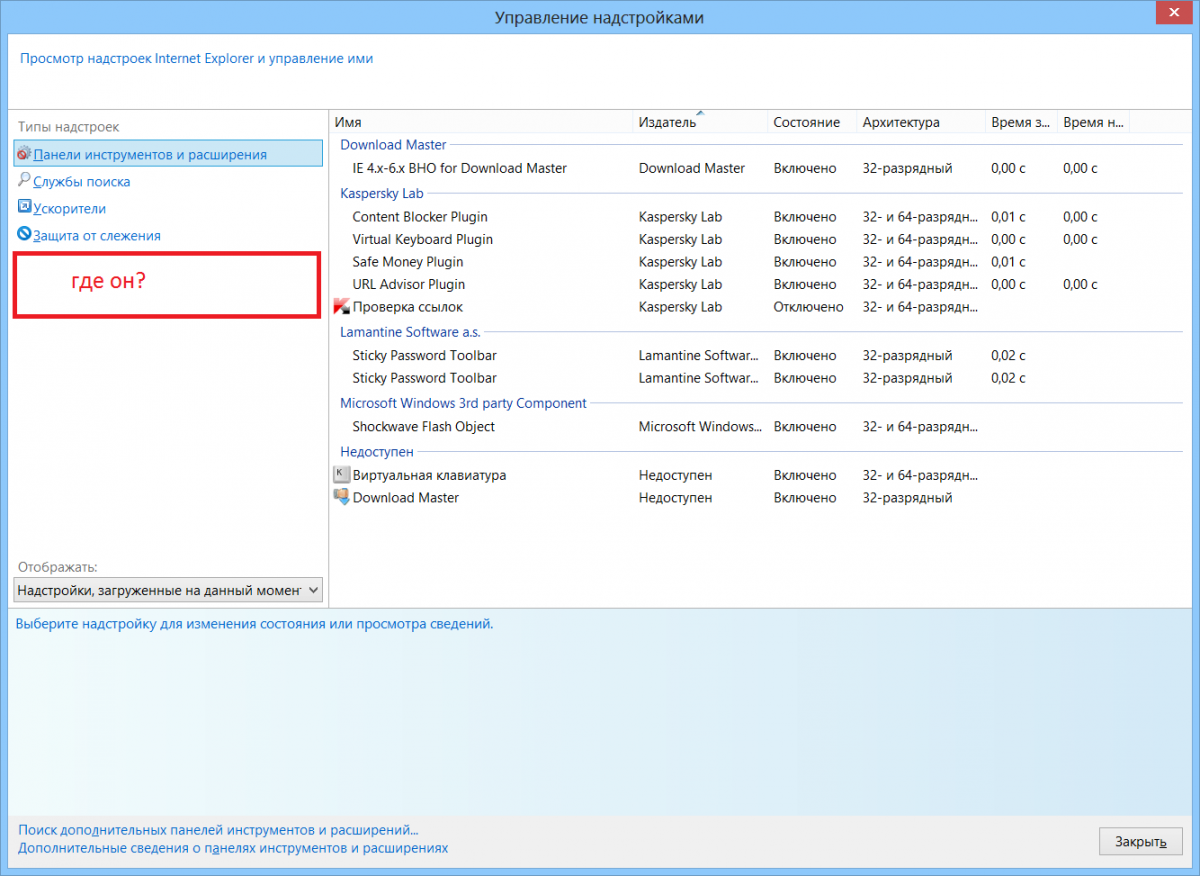Select the Shockwave Flash Object row
Screen dimensions: 1200x876
pyautogui.click(x=423, y=427)
